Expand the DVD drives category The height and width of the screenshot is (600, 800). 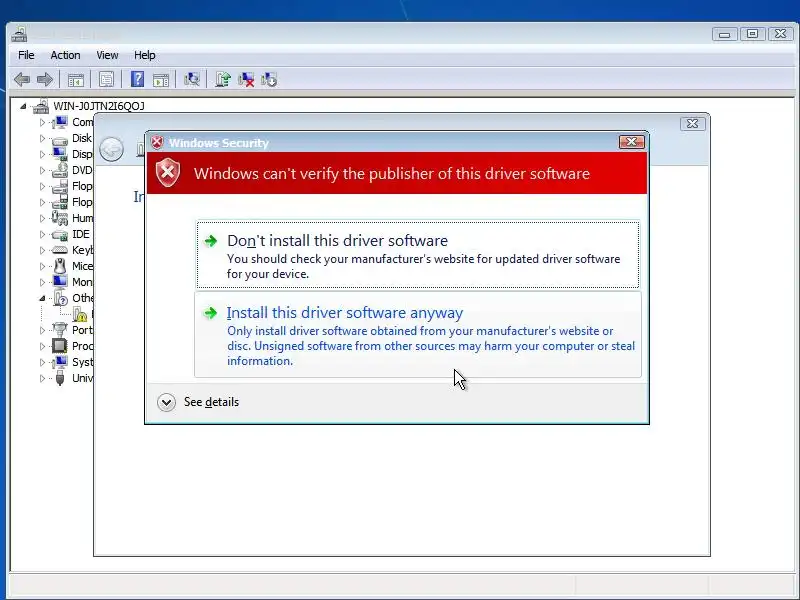(x=42, y=170)
